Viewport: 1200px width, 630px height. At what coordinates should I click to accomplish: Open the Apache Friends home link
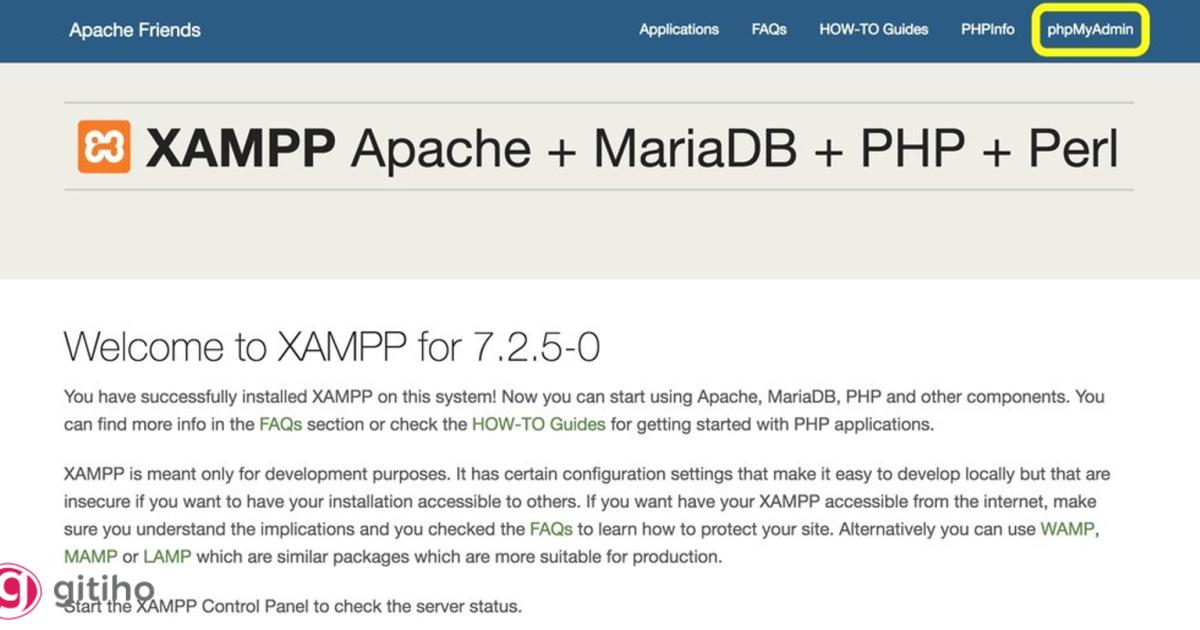pyautogui.click(x=135, y=30)
